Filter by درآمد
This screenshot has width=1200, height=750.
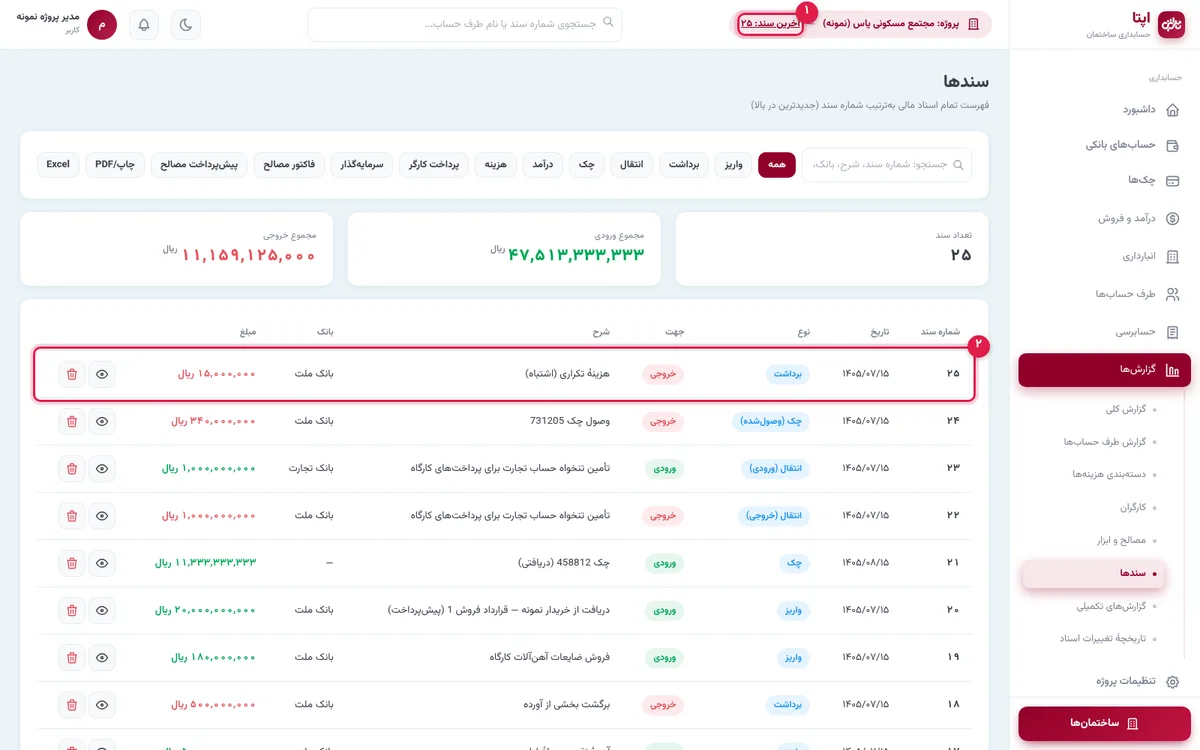click(544, 165)
